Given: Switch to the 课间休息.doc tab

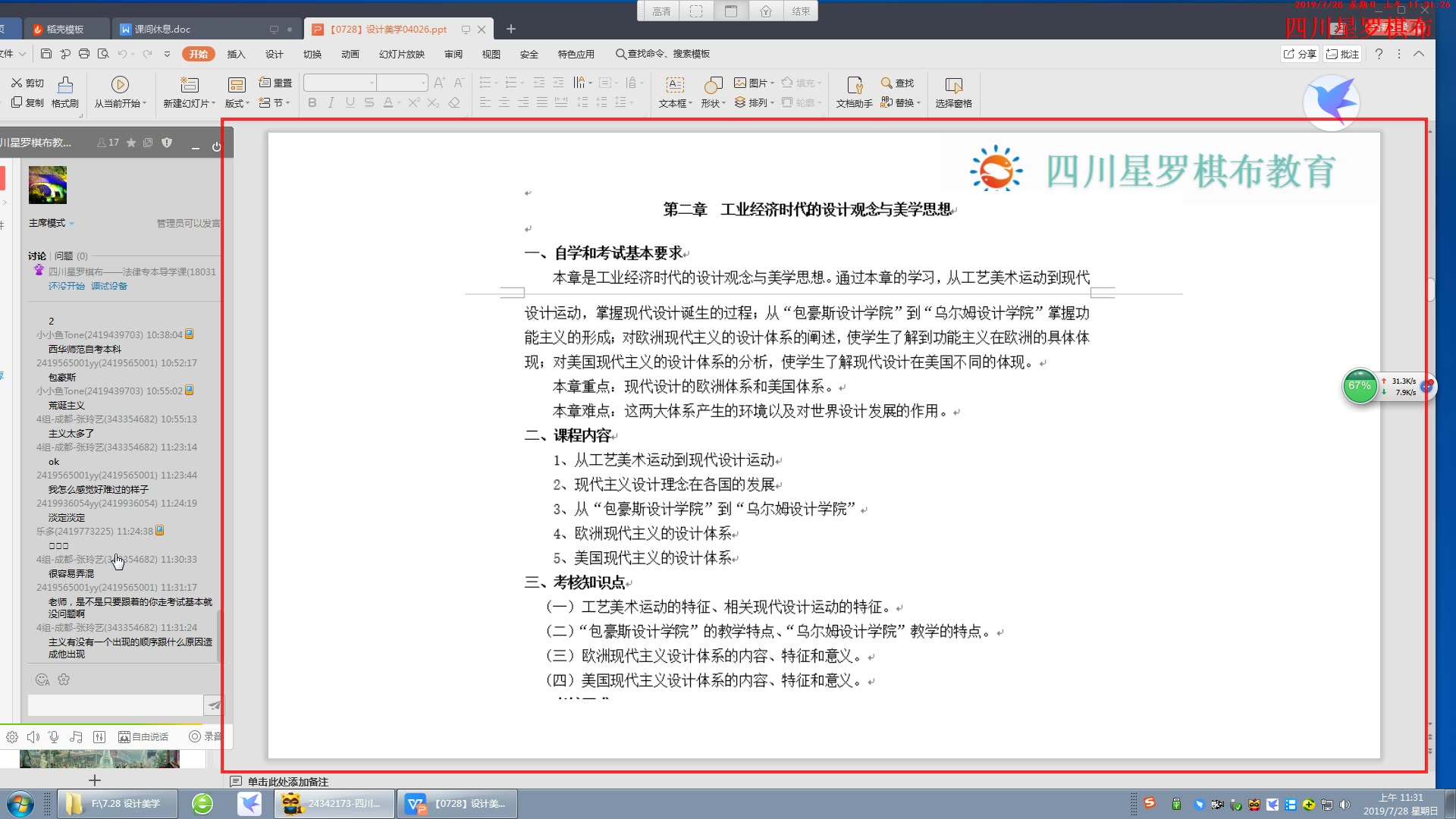Looking at the screenshot, I should click(162, 30).
